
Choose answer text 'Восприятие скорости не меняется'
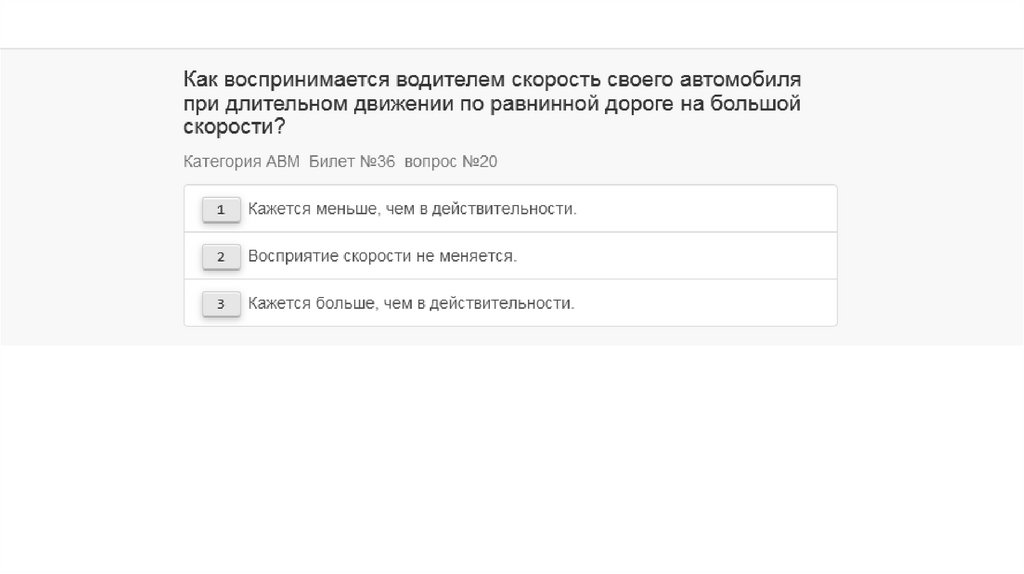(382, 256)
